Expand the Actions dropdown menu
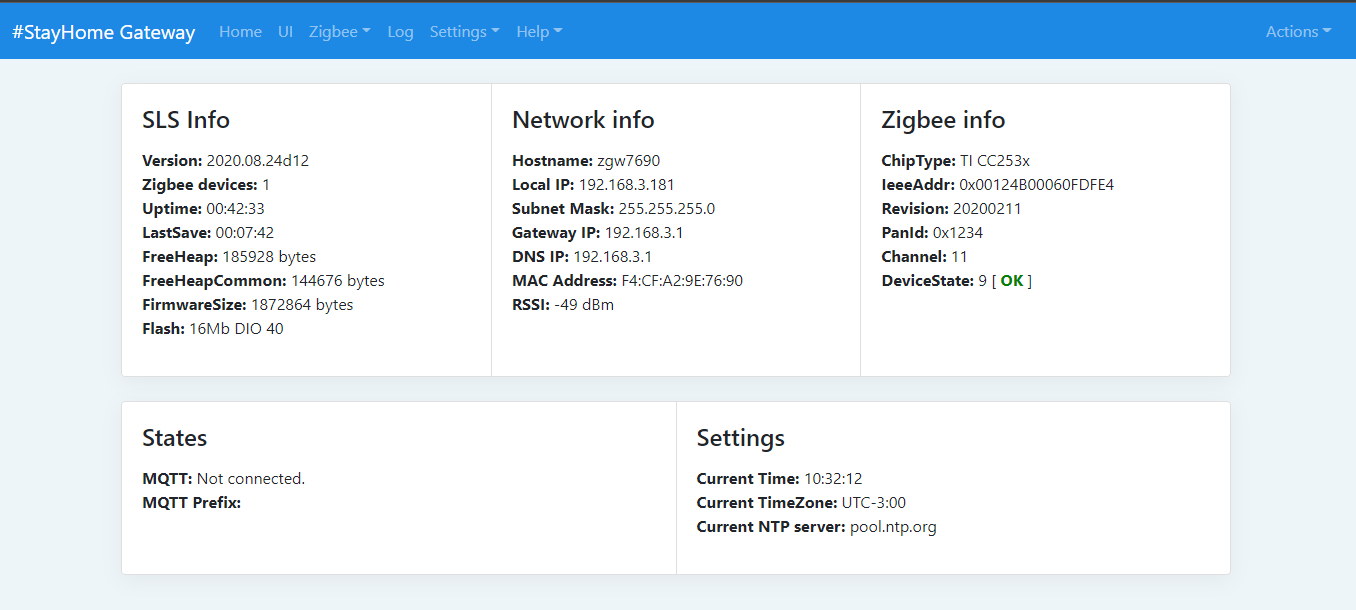This screenshot has width=1356, height=610. coord(1297,32)
